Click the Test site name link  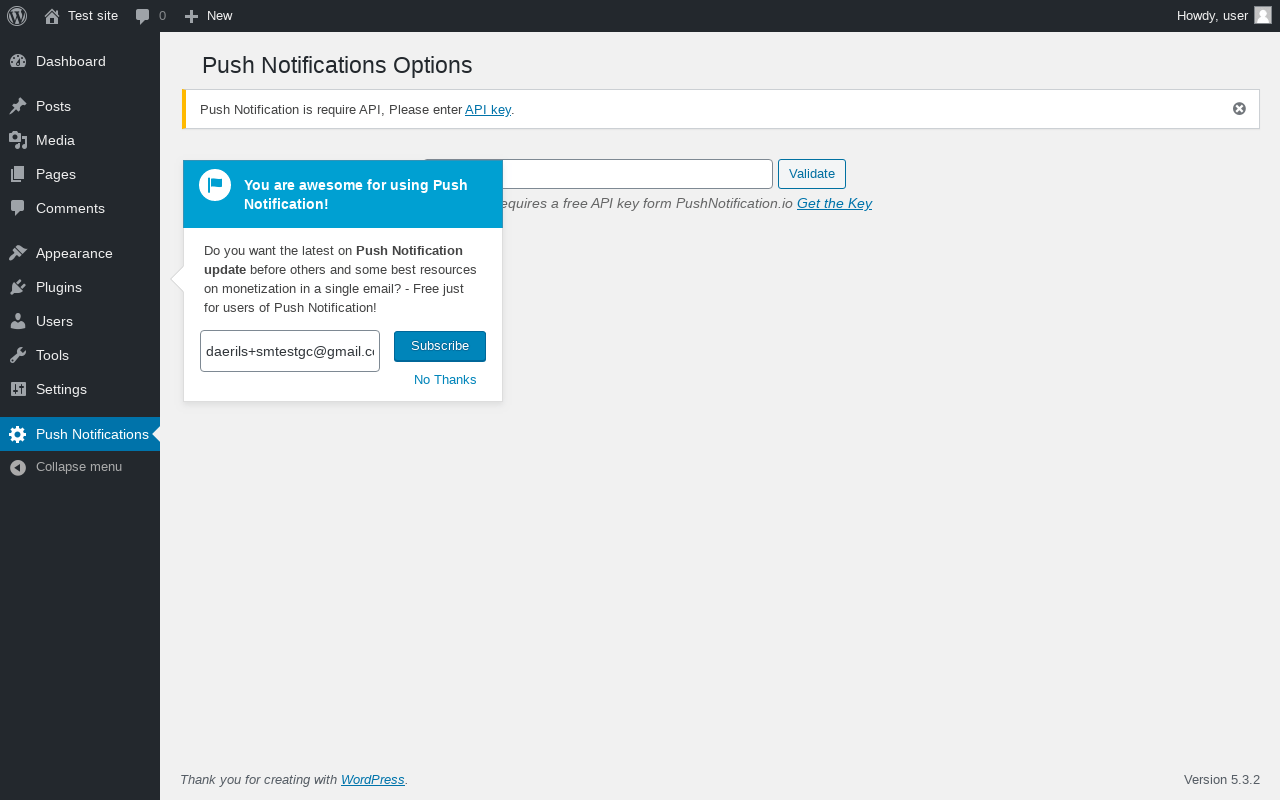pos(93,16)
